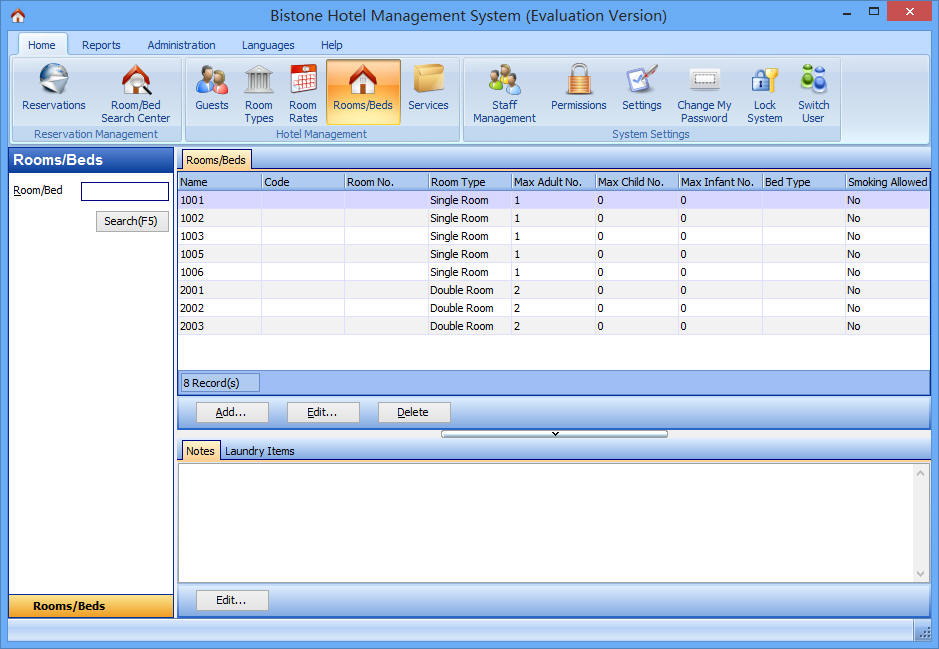Open the Reservations icon
939x649 pixels.
(54, 87)
